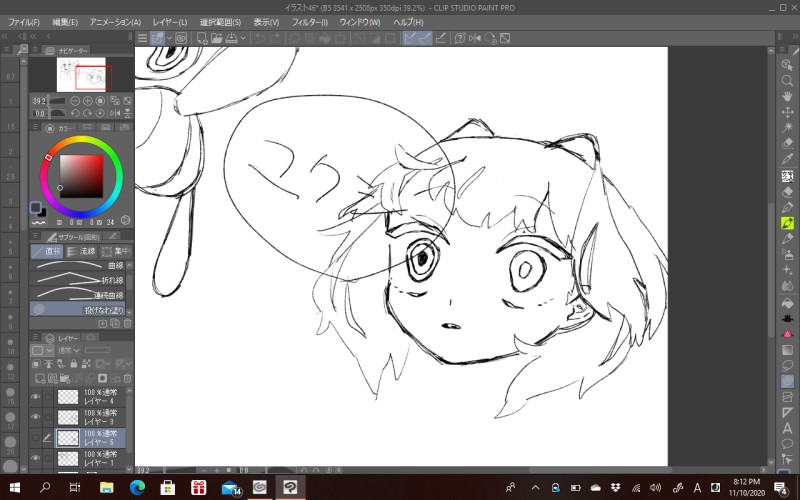Open 編集(E) menu
This screenshot has width=800, height=500.
(65, 22)
